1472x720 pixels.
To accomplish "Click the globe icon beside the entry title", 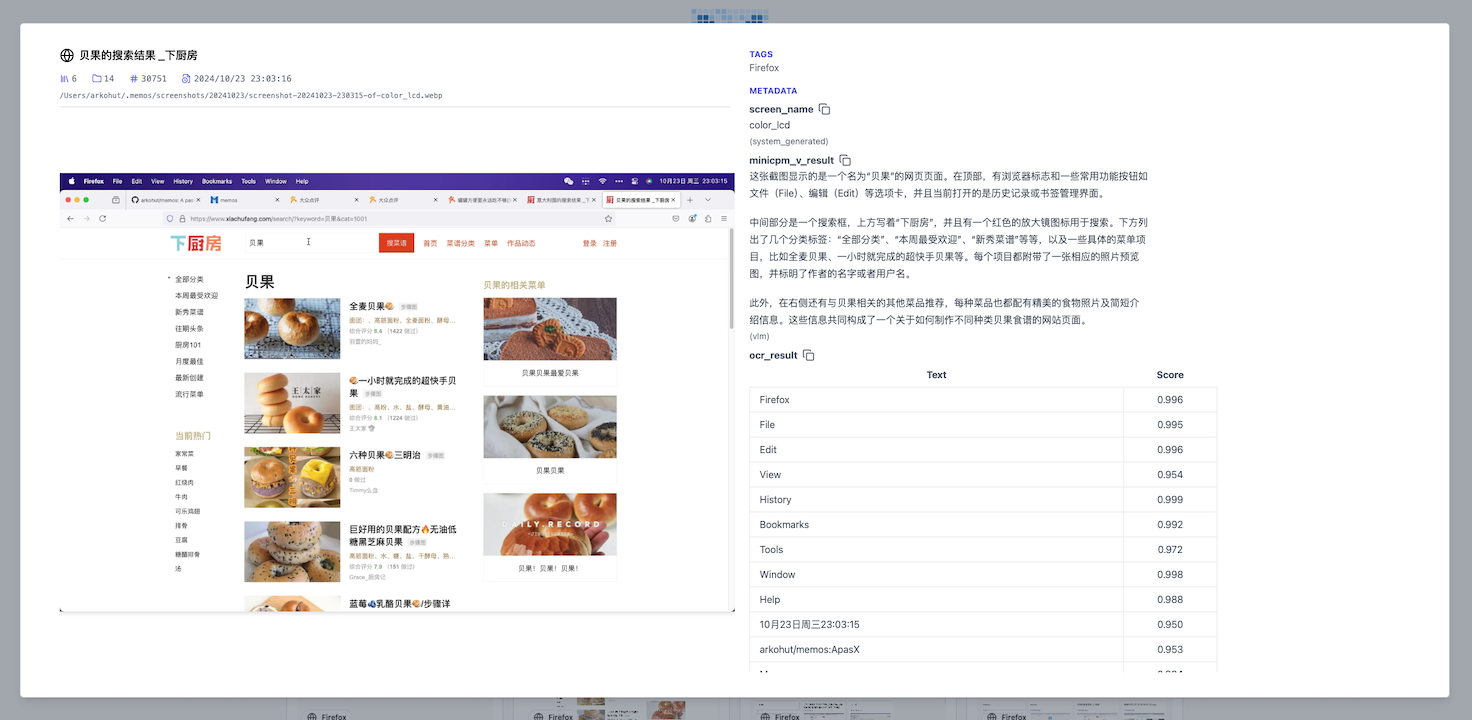I will pos(67,56).
